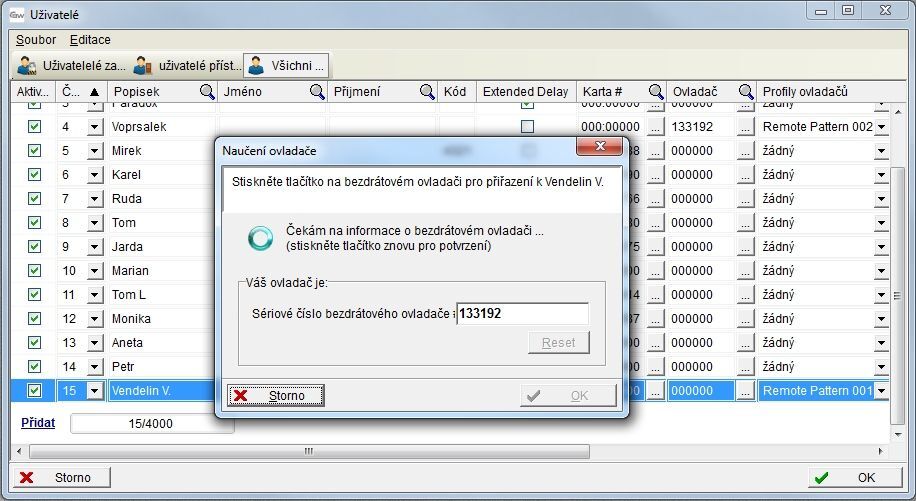Viewport: 916px width, 501px height.
Task: Click the search icon in Karta # column
Action: click(x=655, y=92)
